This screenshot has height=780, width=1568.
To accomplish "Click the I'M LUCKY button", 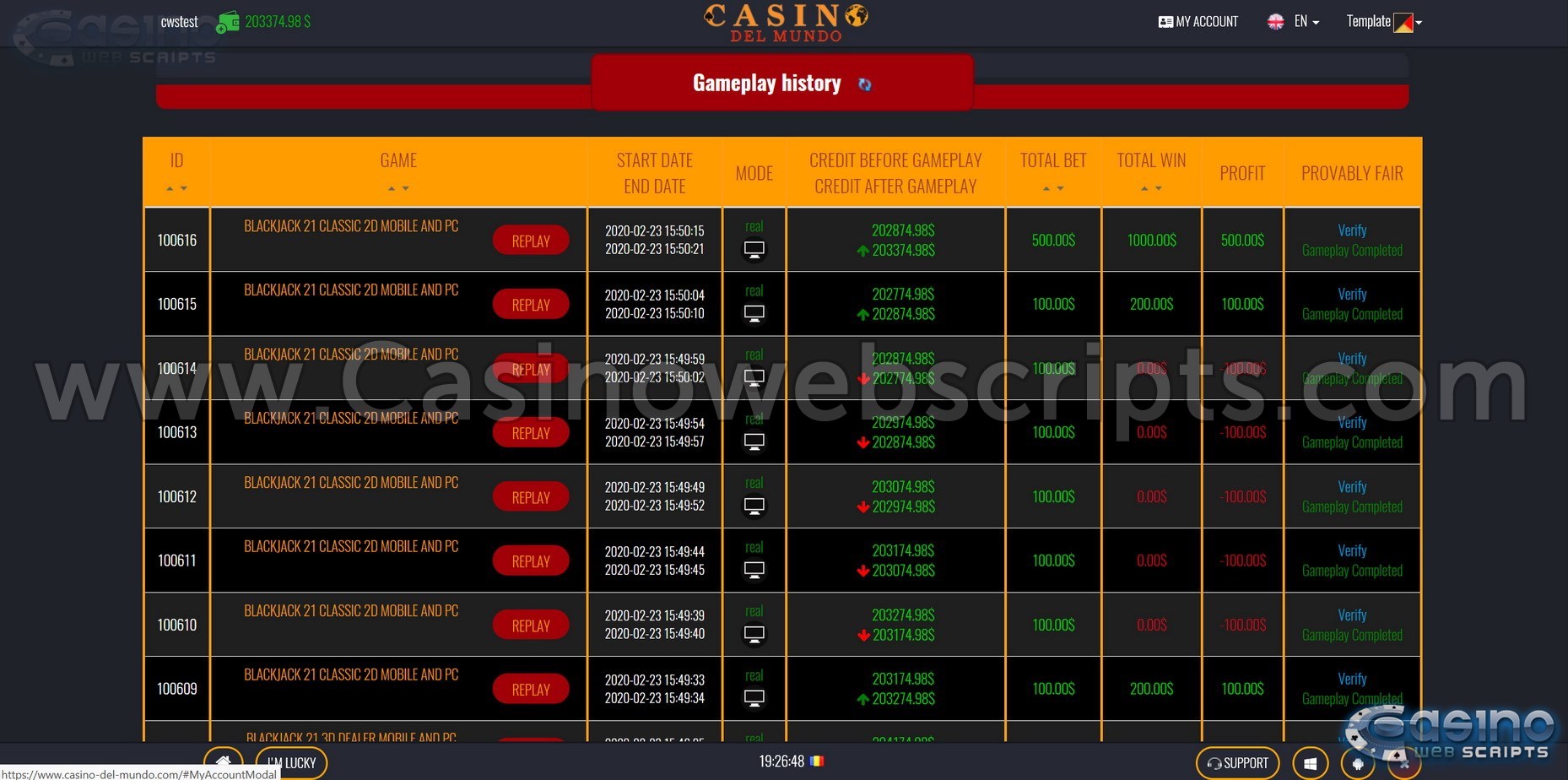I will pos(291,763).
